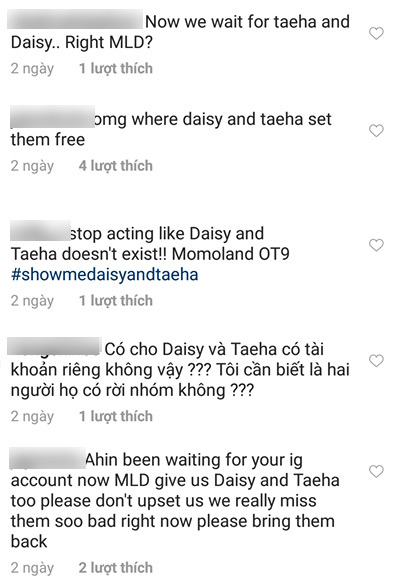Image resolution: width=411 pixels, height=583 pixels.
Task: Open blurred username before "Now we wait"
Action: 75,20
